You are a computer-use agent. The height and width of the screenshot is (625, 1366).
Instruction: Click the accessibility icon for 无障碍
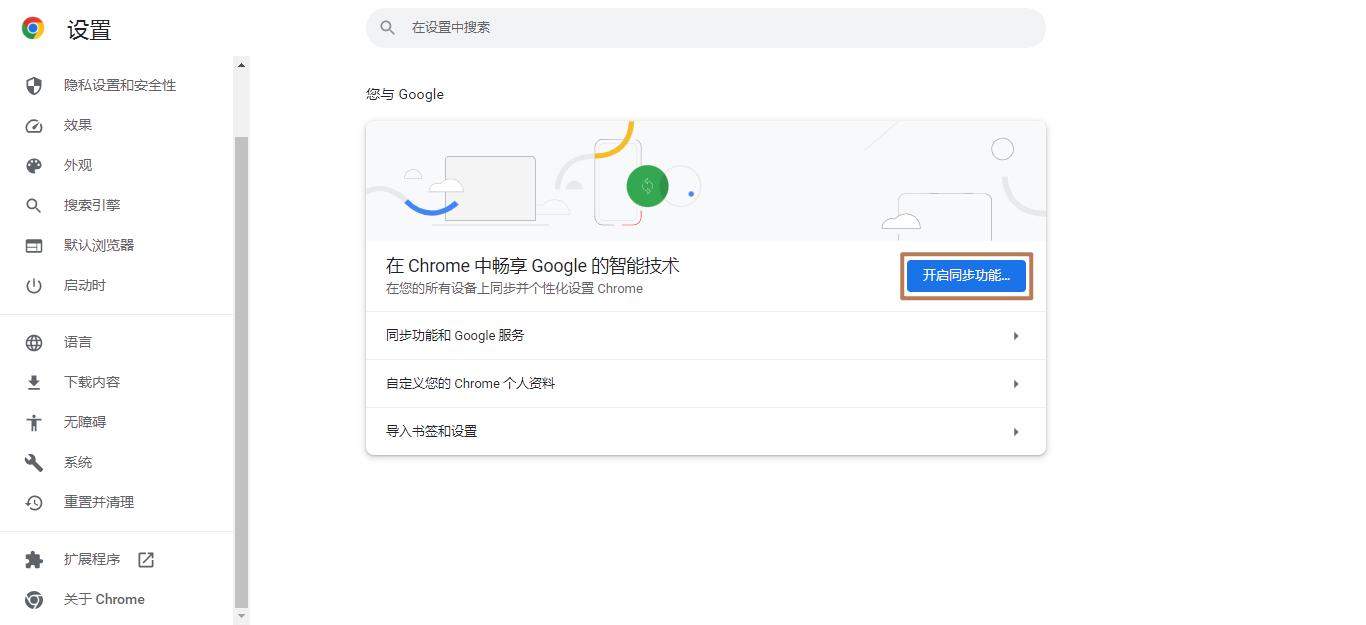click(x=34, y=422)
